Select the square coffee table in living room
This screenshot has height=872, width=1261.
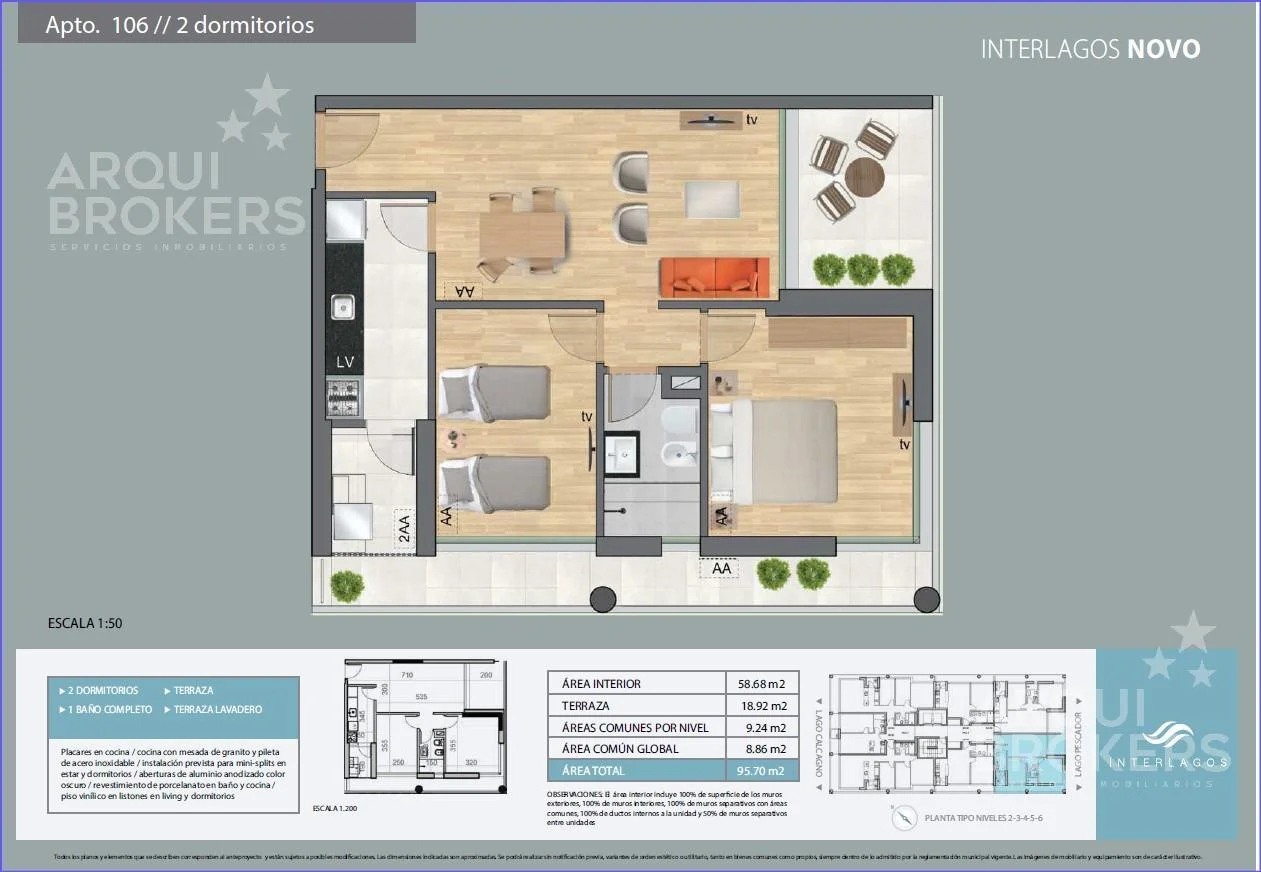[712, 199]
